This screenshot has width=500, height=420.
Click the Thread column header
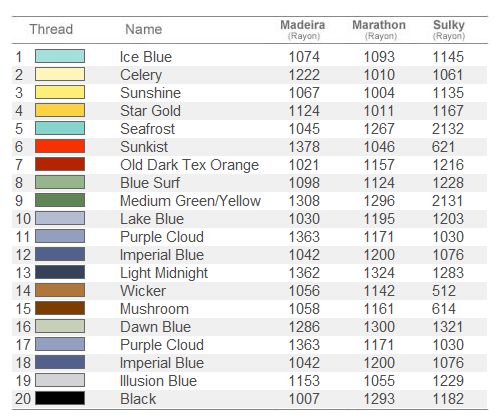point(51,29)
